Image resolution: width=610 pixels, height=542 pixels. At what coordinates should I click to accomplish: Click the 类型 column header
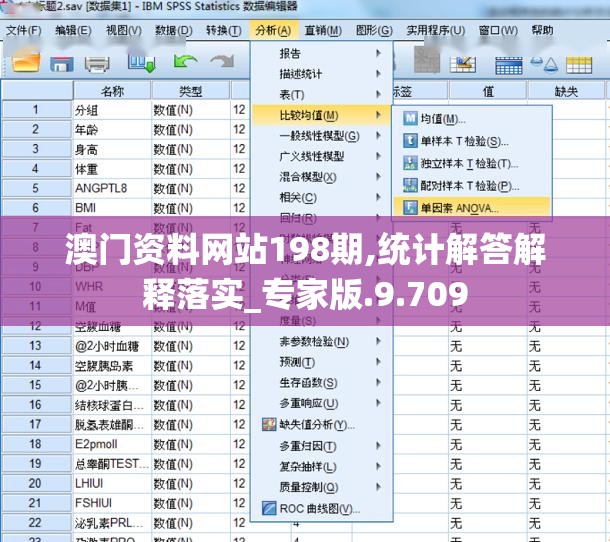(x=191, y=91)
